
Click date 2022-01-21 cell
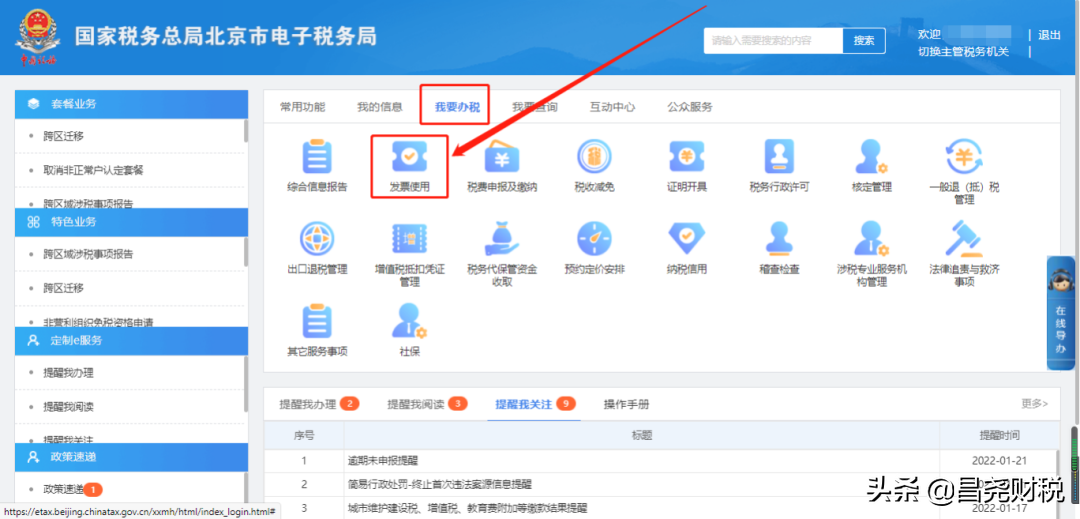(999, 460)
